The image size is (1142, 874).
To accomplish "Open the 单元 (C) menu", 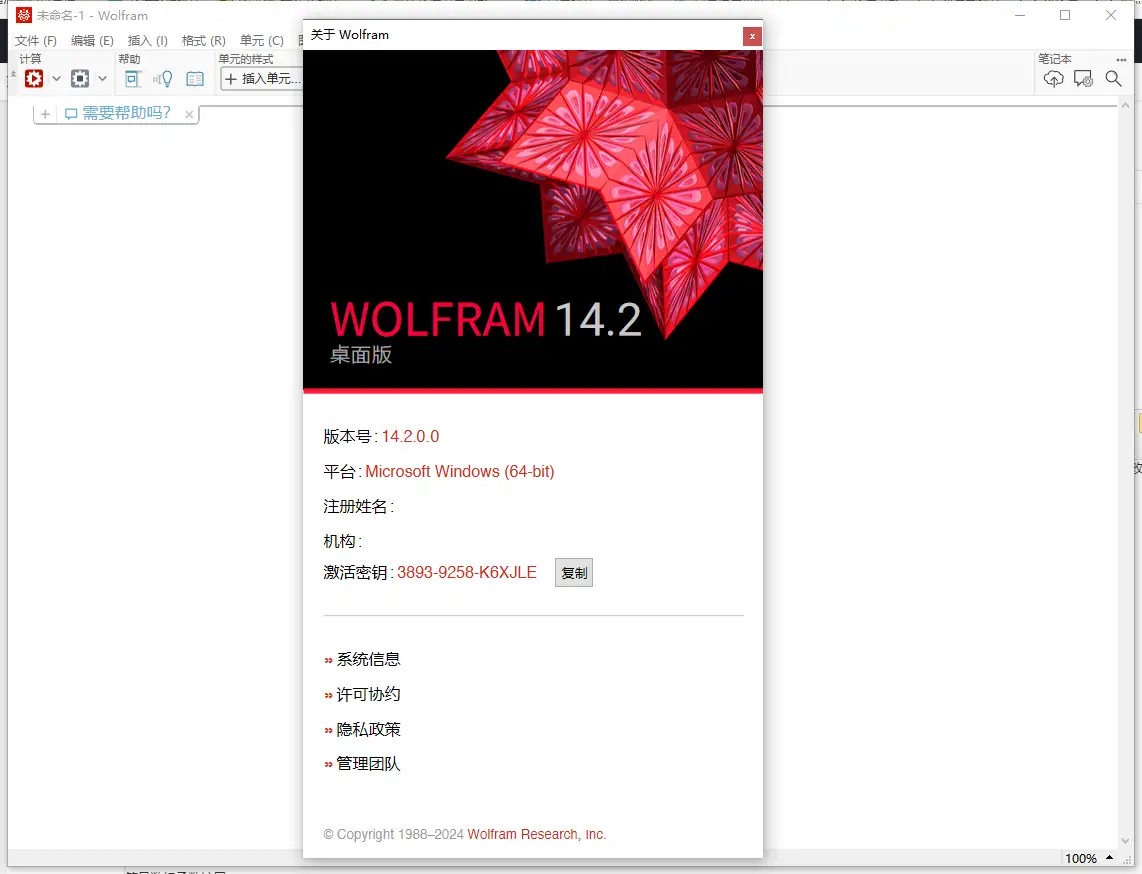I will point(262,41).
